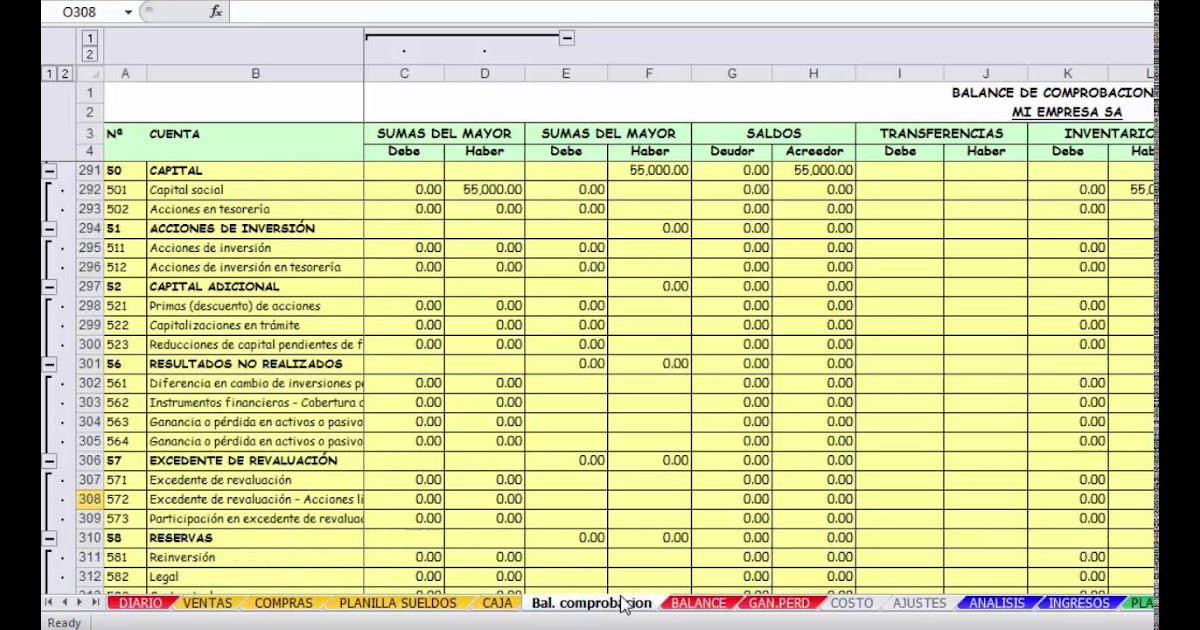Select row 3 header

pos(90,133)
